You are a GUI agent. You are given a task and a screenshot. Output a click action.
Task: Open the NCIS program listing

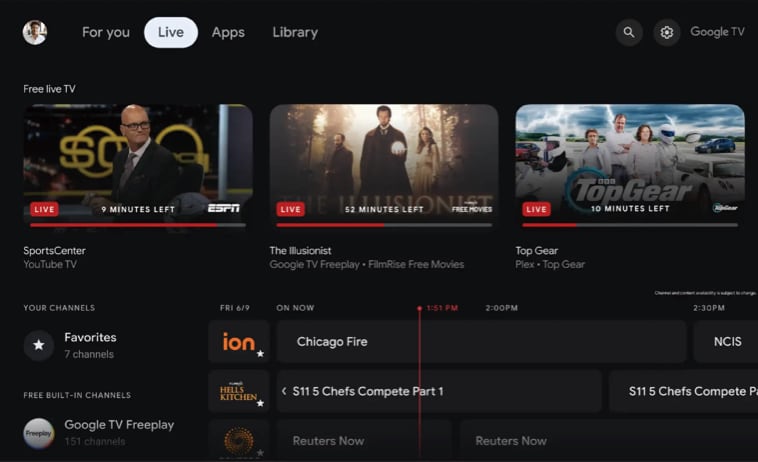tap(726, 342)
